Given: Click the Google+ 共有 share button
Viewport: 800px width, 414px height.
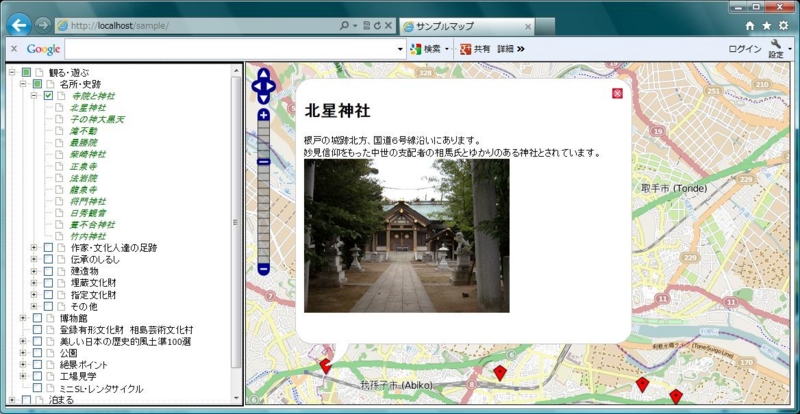Looking at the screenshot, I should point(474,49).
